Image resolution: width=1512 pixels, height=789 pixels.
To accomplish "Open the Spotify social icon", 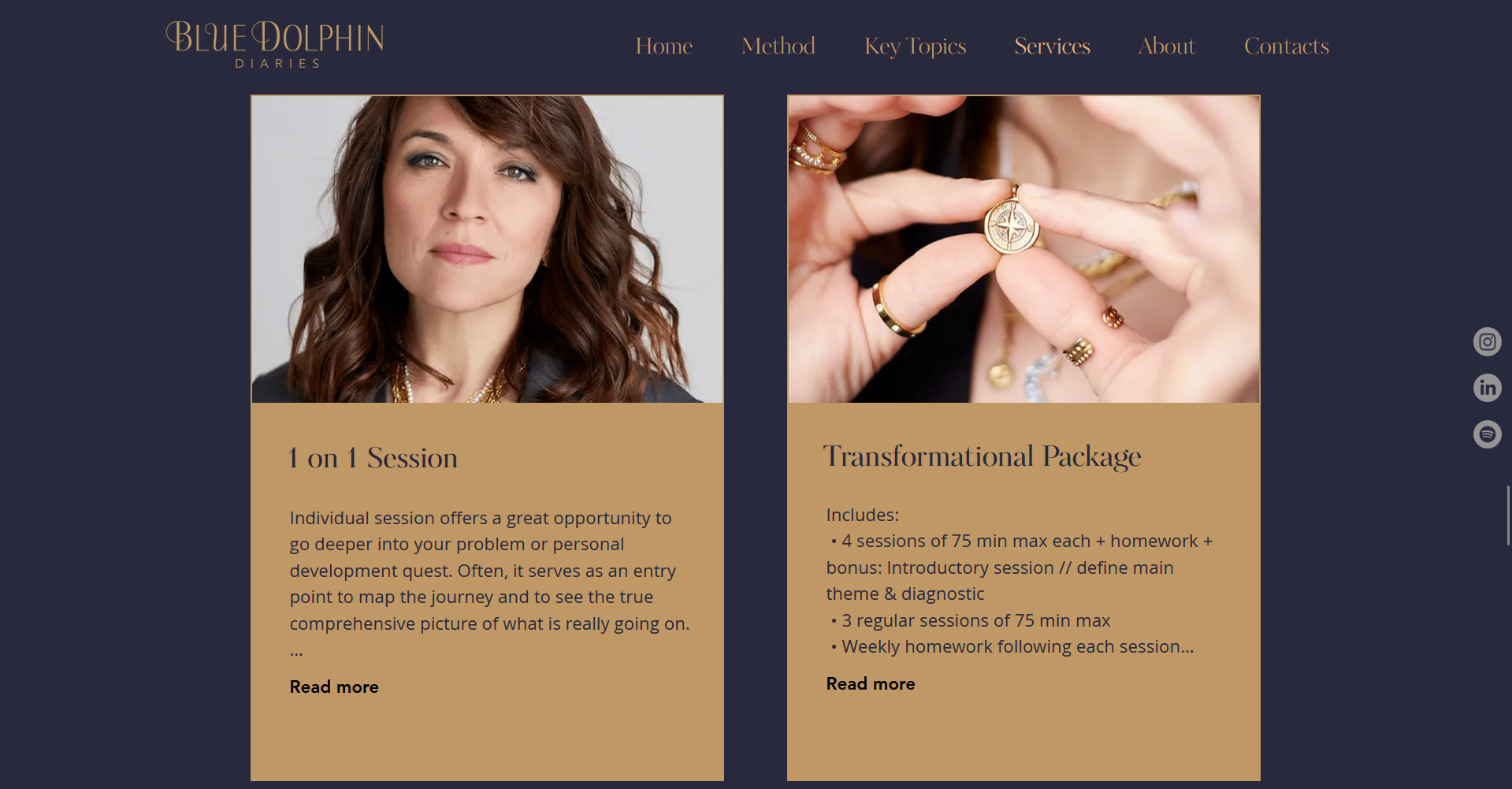I will tap(1487, 434).
